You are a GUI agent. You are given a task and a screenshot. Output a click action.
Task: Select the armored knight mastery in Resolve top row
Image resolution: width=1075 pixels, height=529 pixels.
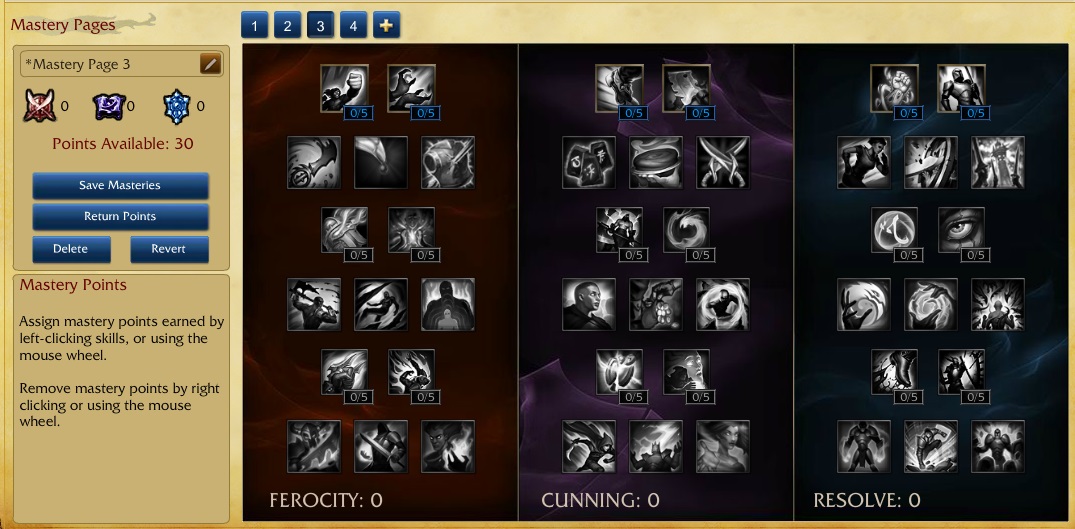click(x=961, y=88)
